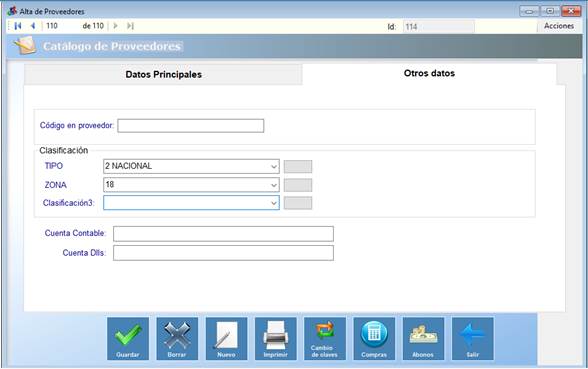Image resolution: width=588 pixels, height=369 pixels.
Task: Click the Catálogo de Proveedores notepad icon
Action: point(25,46)
